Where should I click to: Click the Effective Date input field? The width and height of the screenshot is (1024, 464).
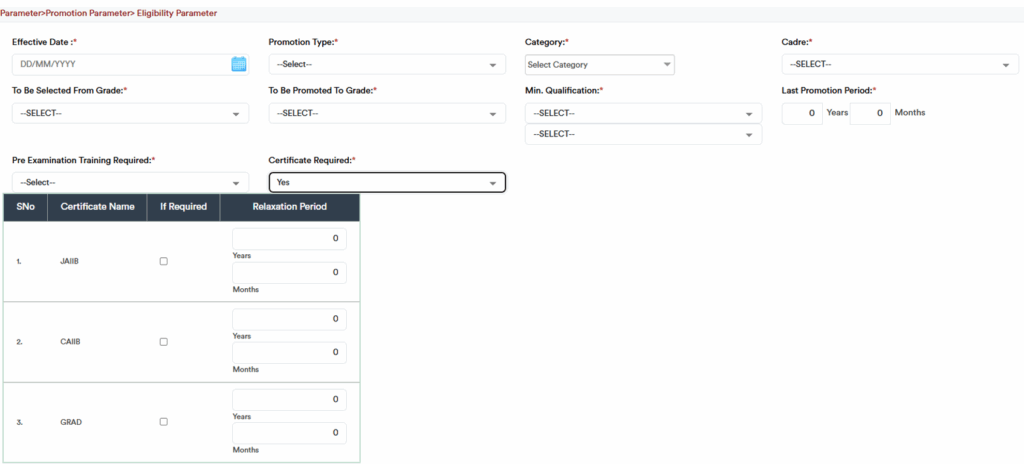click(120, 64)
